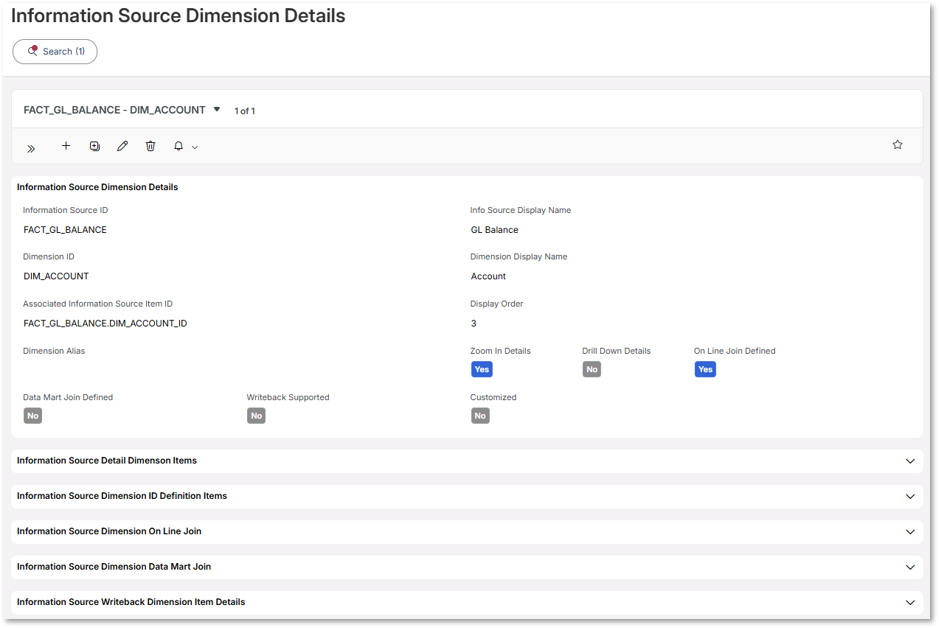Expand Information Source Dimension On Line Join chevron

click(x=910, y=532)
